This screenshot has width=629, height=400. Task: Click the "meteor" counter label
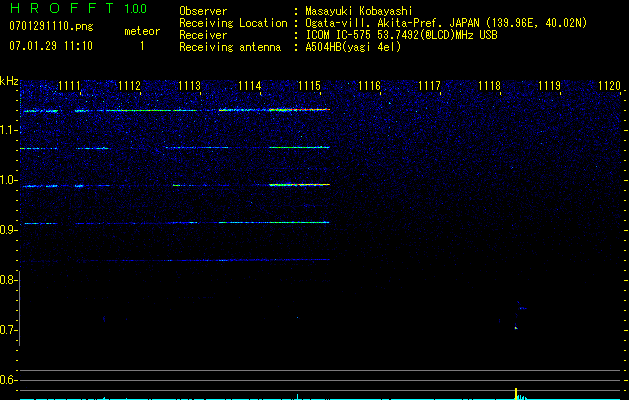pyautogui.click(x=142, y=31)
